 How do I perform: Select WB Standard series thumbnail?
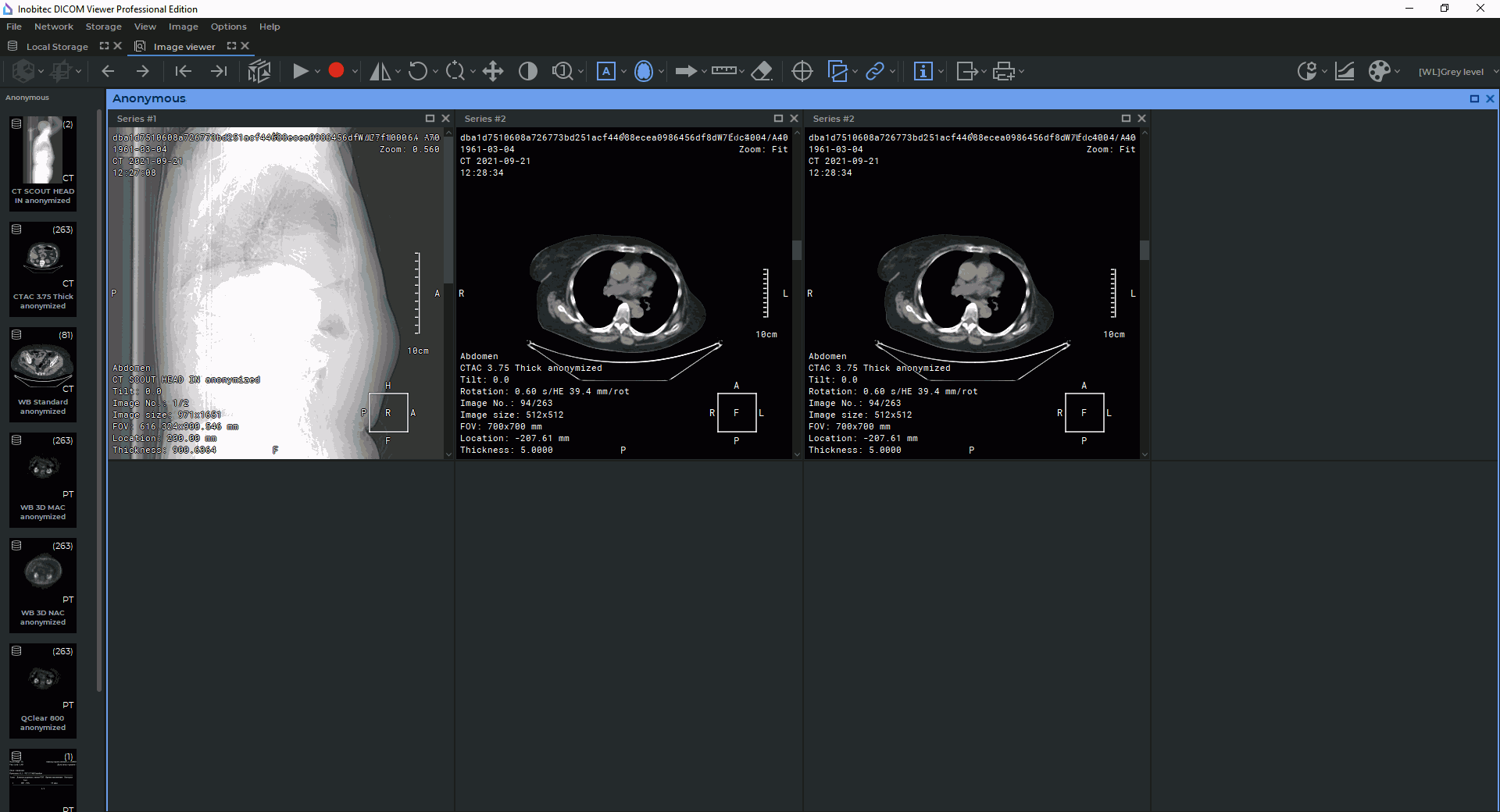(x=43, y=372)
